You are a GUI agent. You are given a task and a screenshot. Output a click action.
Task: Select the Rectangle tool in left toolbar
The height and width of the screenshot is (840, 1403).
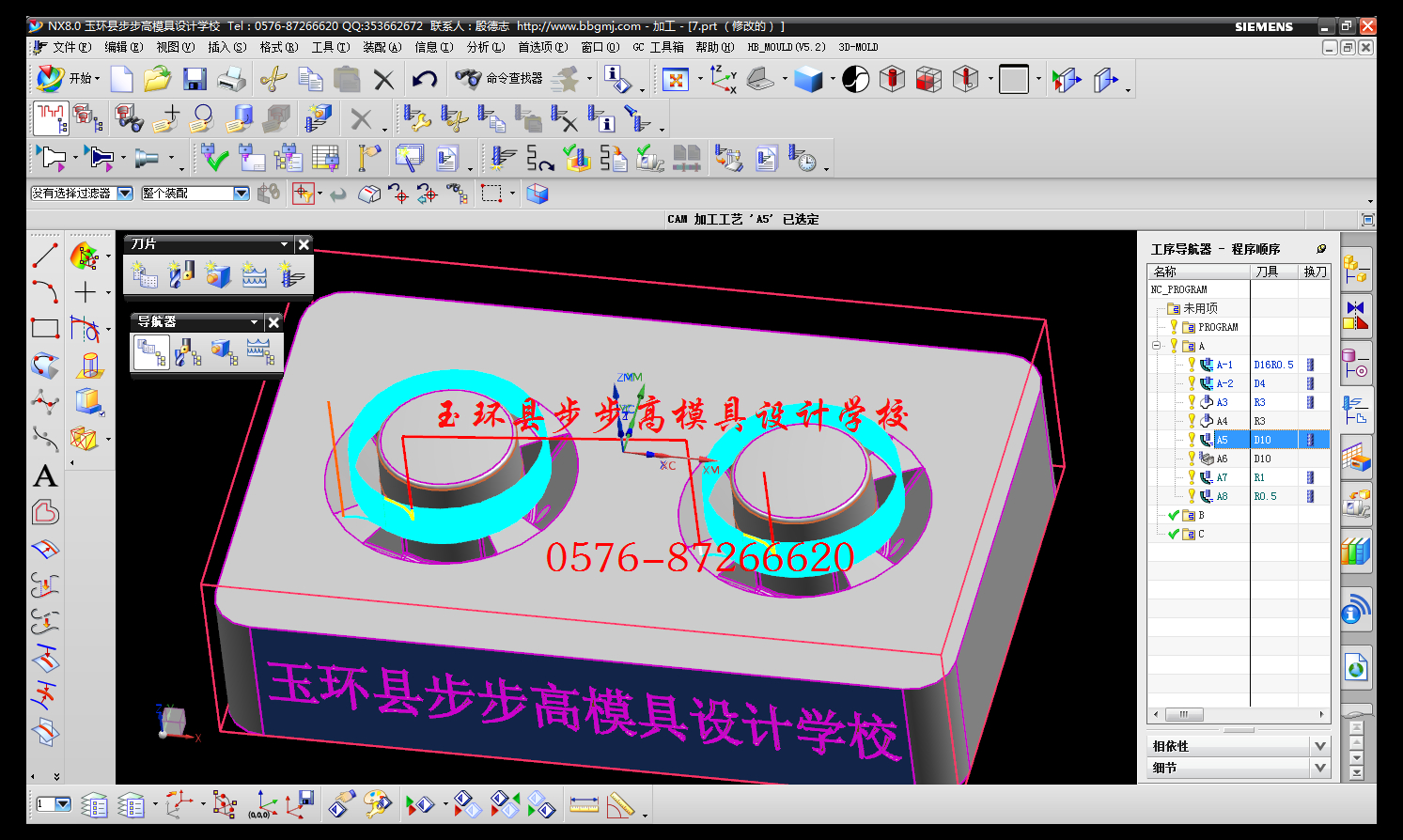(44, 329)
